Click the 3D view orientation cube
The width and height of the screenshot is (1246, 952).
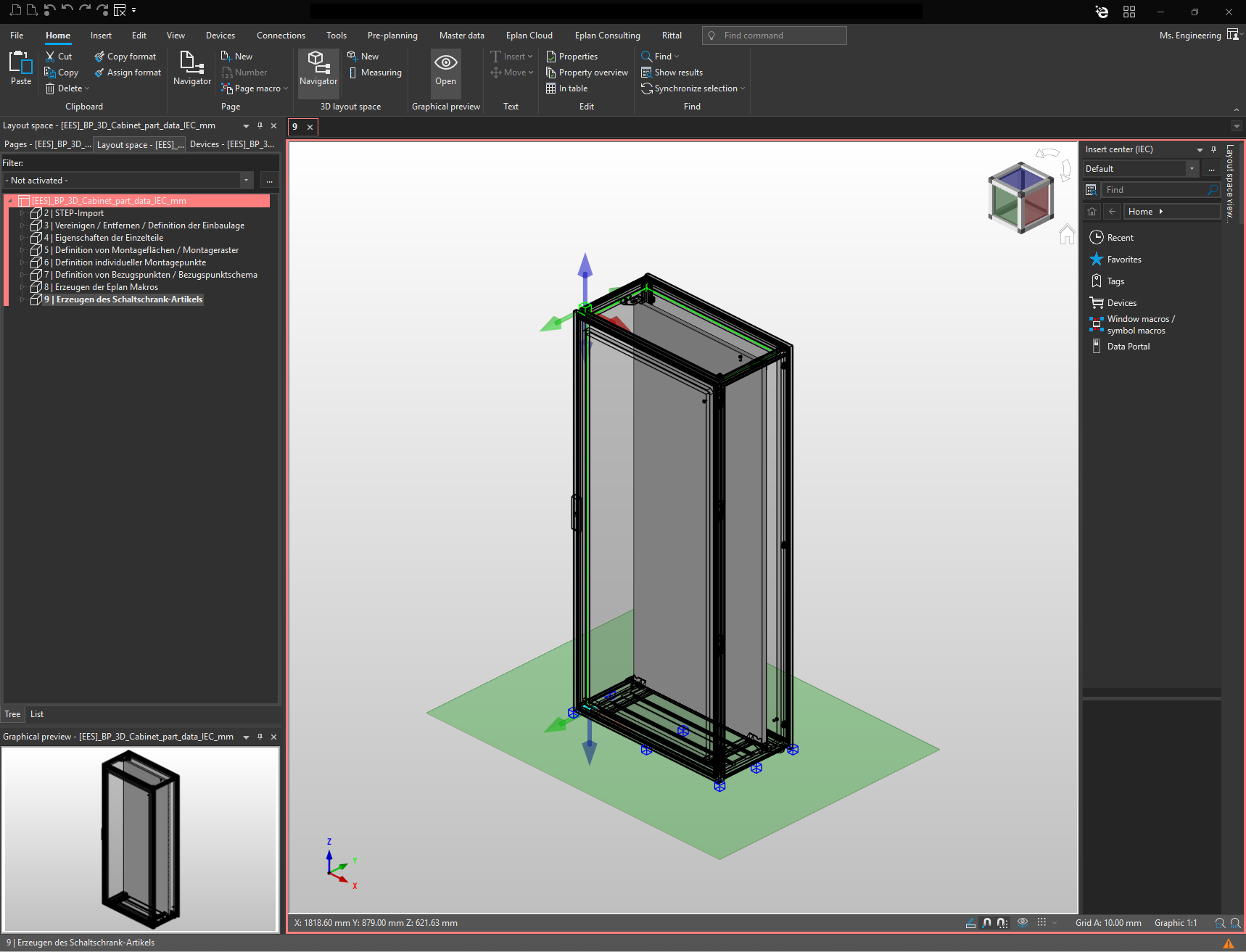(x=1021, y=197)
